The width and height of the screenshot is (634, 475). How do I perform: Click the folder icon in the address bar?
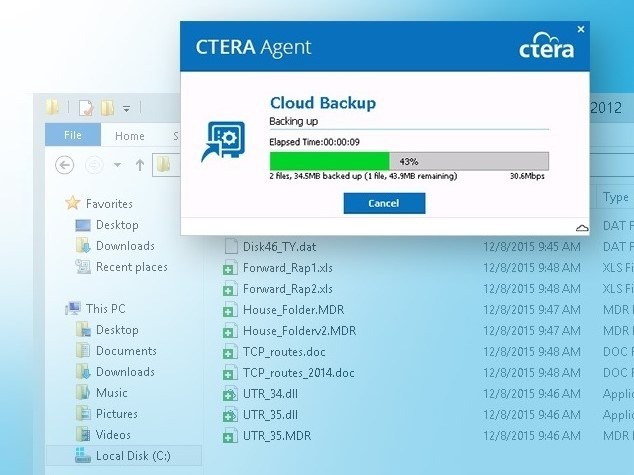(163, 165)
